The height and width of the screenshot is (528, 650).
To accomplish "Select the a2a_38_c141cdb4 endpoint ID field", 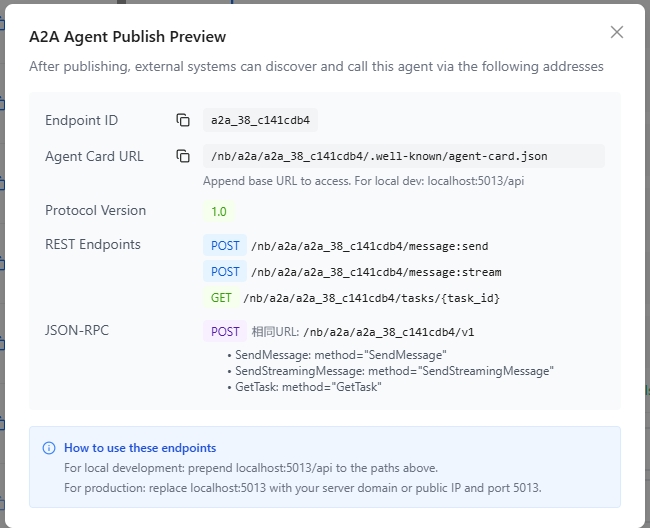I will click(x=260, y=120).
